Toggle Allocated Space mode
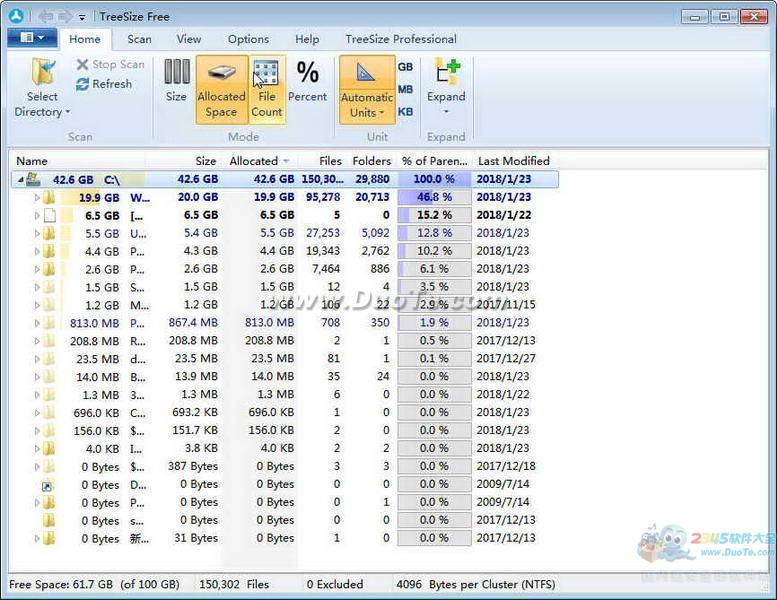Viewport: 777px width, 600px height. (x=221, y=89)
